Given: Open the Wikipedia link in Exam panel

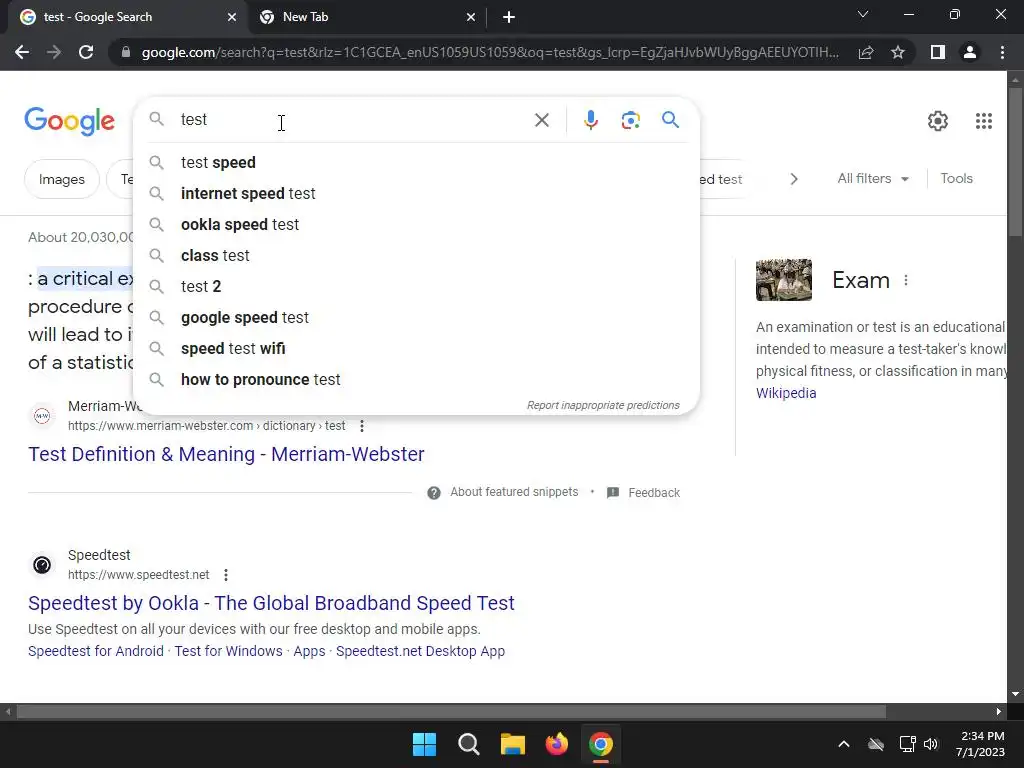Looking at the screenshot, I should pos(786,393).
